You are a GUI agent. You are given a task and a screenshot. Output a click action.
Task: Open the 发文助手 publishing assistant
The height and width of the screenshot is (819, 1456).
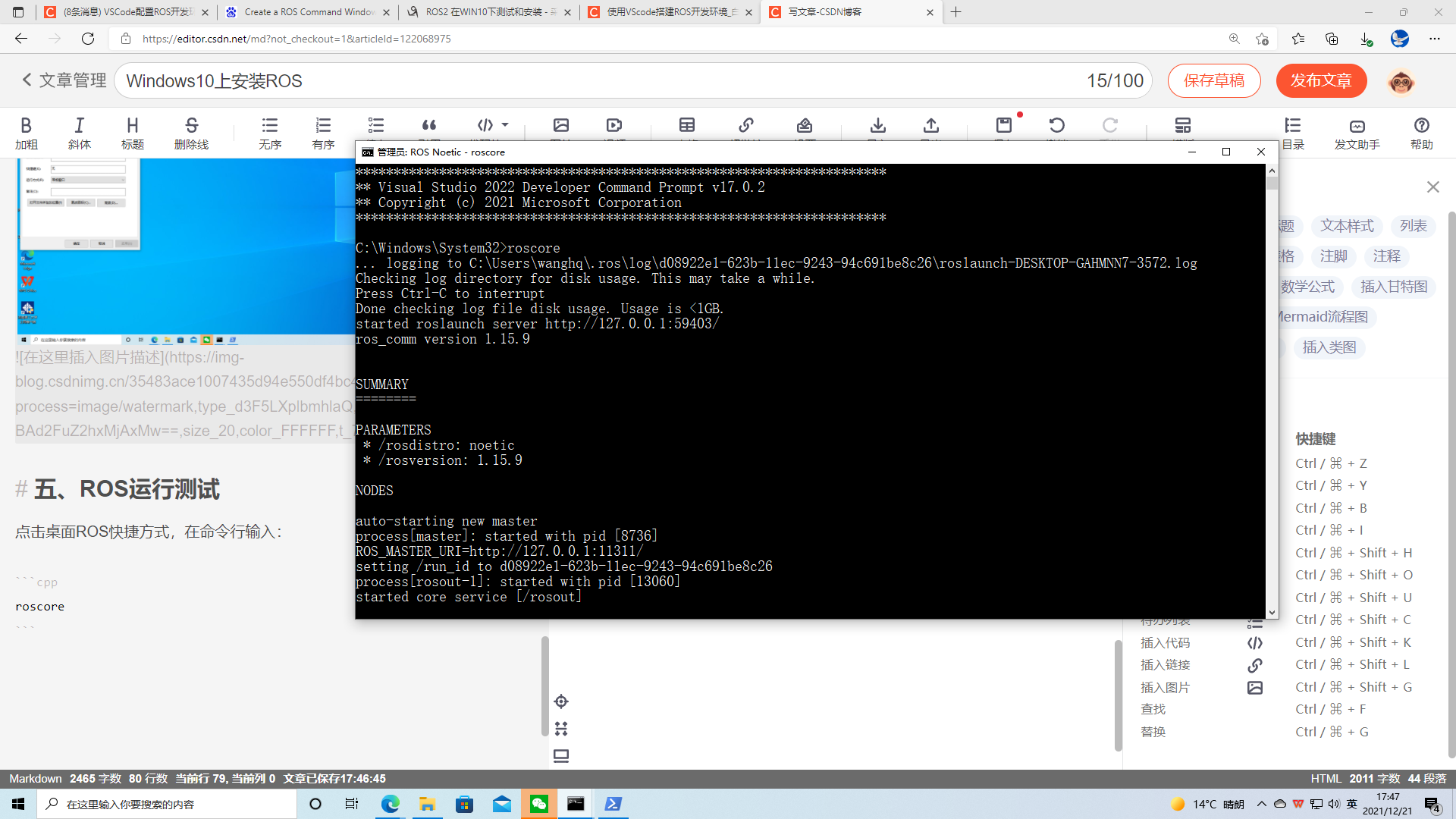click(x=1357, y=131)
